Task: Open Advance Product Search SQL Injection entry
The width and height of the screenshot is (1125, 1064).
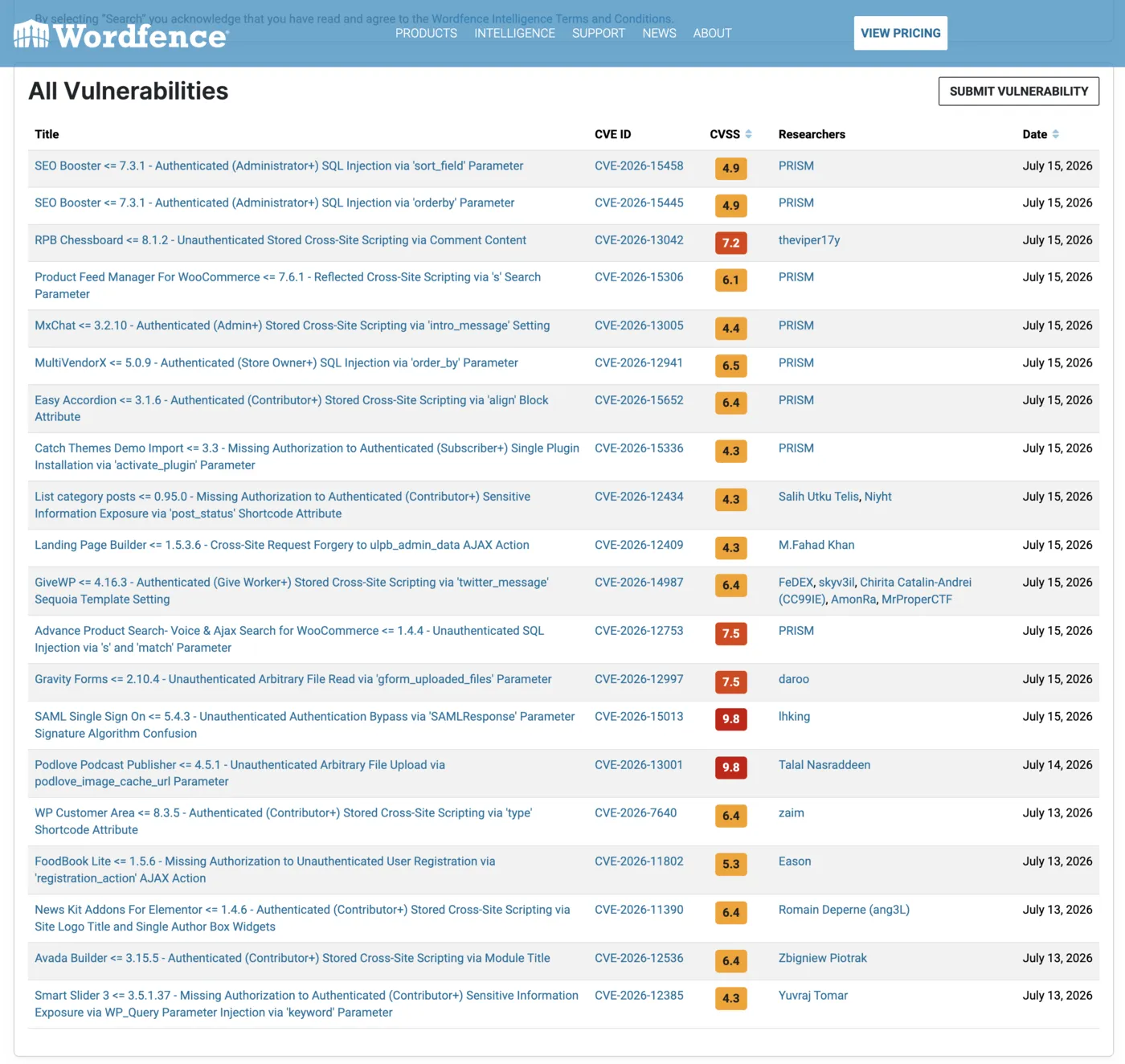Action: [x=289, y=639]
